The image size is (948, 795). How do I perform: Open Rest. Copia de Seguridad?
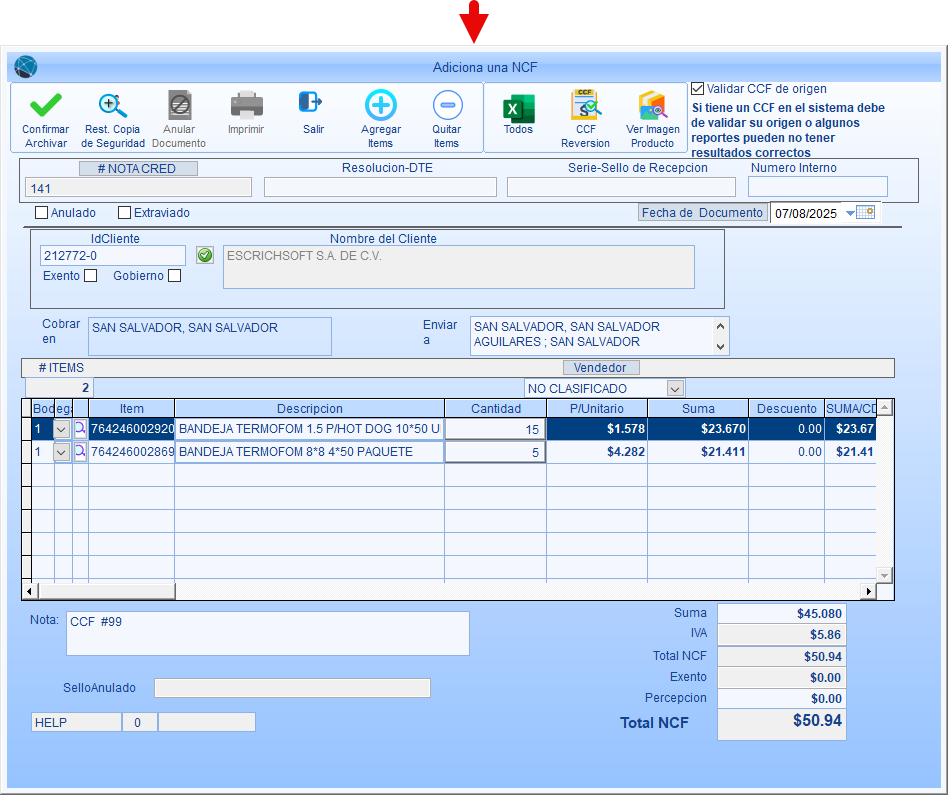pos(112,106)
